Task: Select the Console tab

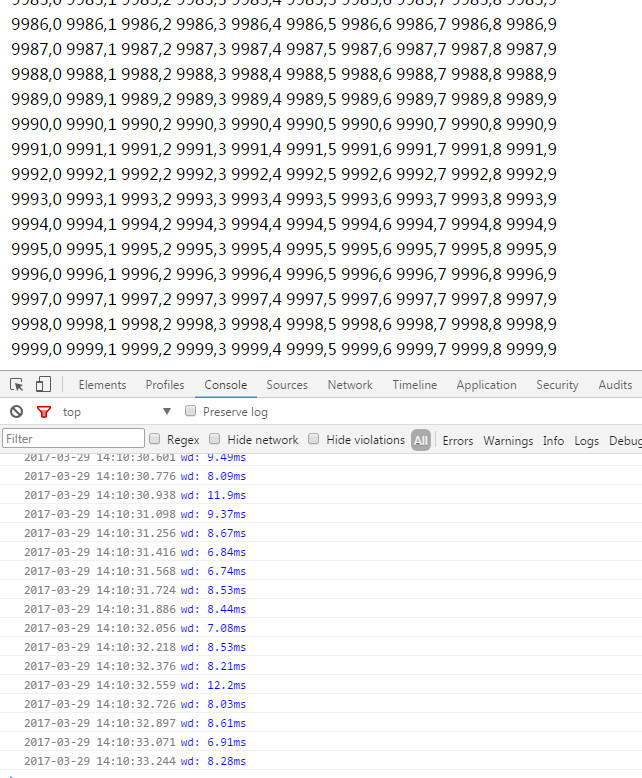Action: [x=226, y=385]
